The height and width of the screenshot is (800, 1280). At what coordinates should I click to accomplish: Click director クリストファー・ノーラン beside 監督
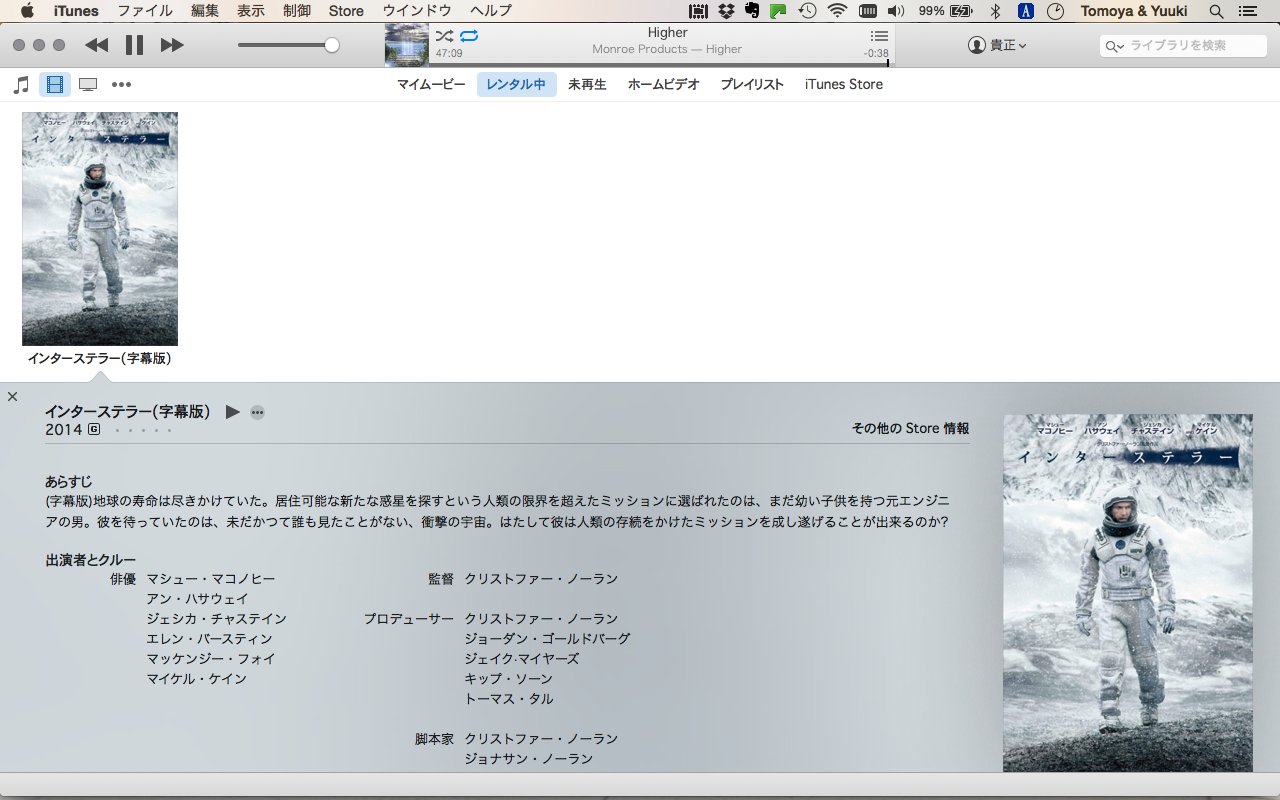coord(541,579)
